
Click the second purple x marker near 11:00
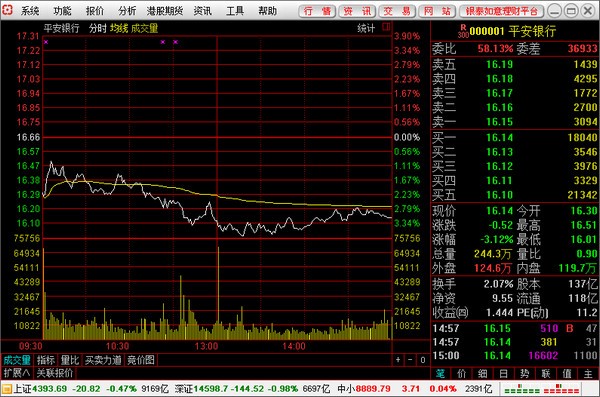pyautogui.click(x=163, y=42)
